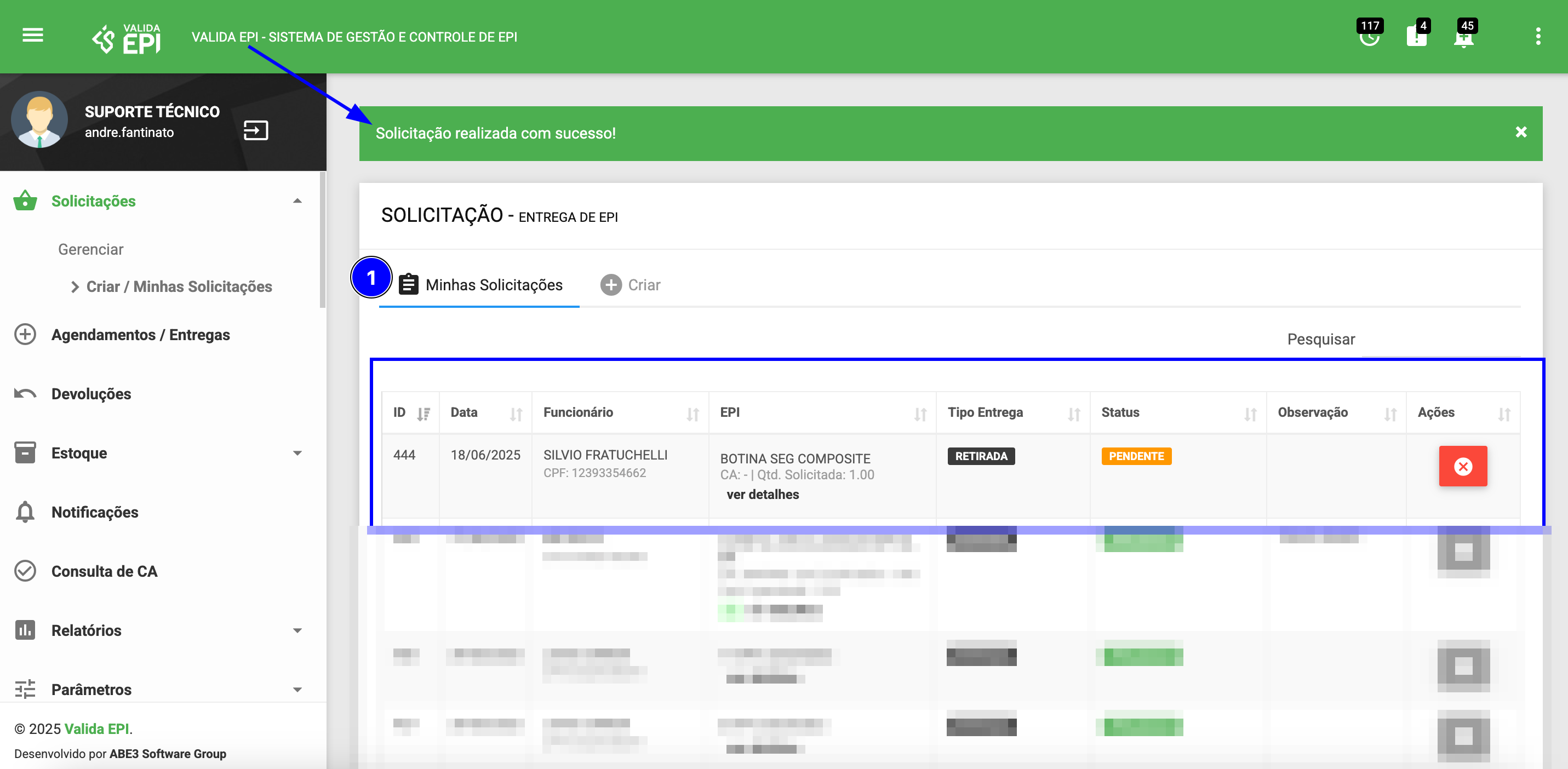The height and width of the screenshot is (769, 1568).
Task: Open alerts icon with badge 4
Action: (x=1416, y=37)
